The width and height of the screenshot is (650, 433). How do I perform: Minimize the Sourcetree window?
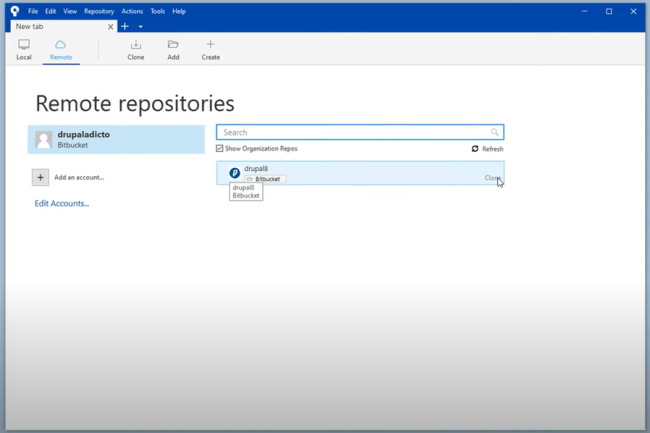[585, 11]
